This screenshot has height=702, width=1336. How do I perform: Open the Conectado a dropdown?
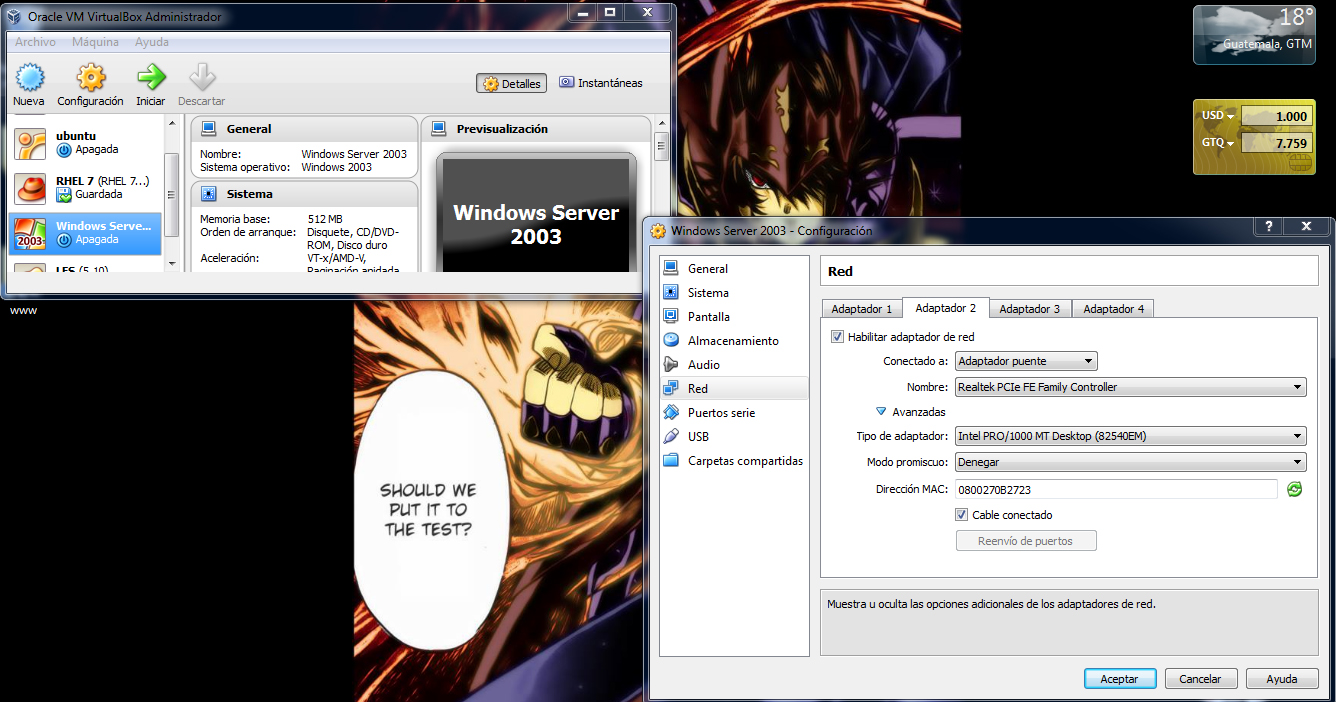coord(1026,361)
